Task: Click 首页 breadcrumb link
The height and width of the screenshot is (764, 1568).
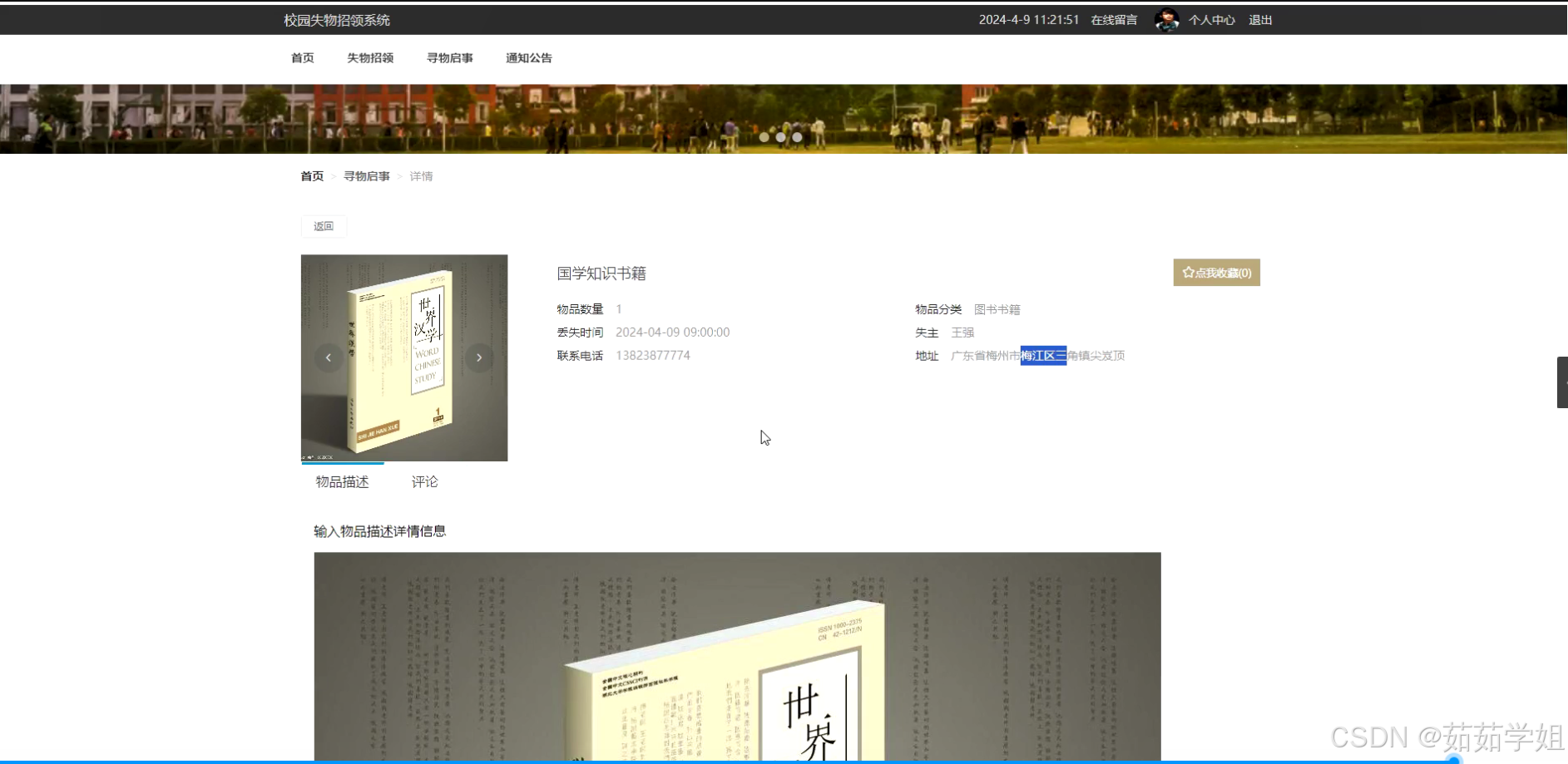Action: (x=312, y=176)
